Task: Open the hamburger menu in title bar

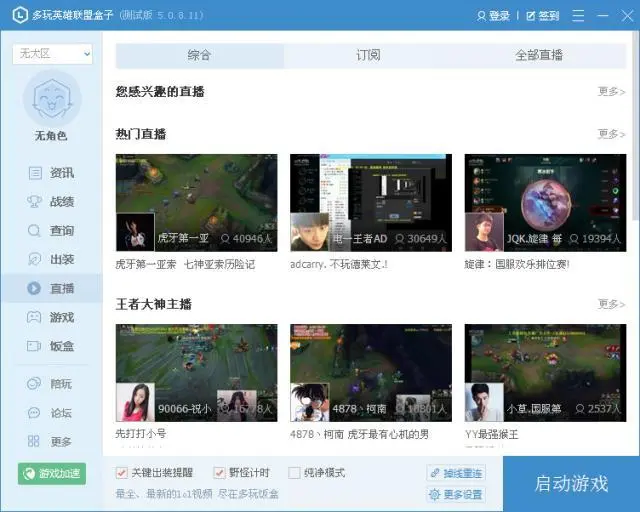Action: [x=578, y=16]
